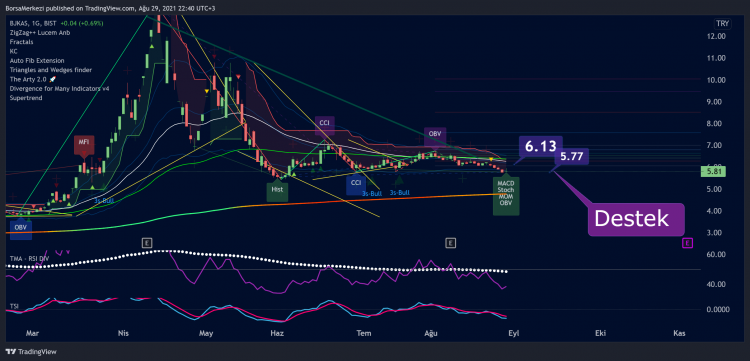Click the 11.00 price axis label

coord(716,58)
